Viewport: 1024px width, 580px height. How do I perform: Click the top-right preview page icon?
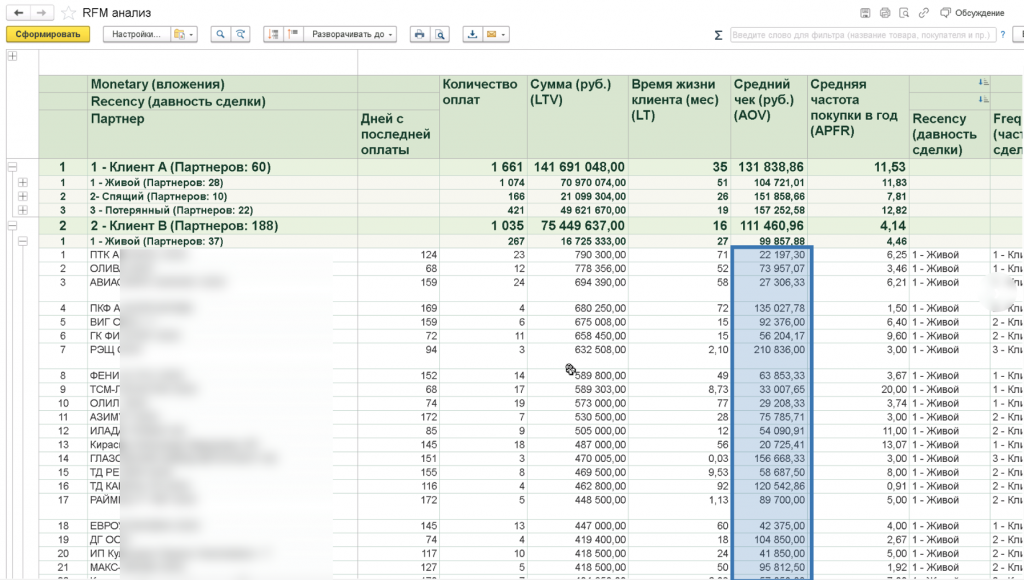[x=904, y=13]
